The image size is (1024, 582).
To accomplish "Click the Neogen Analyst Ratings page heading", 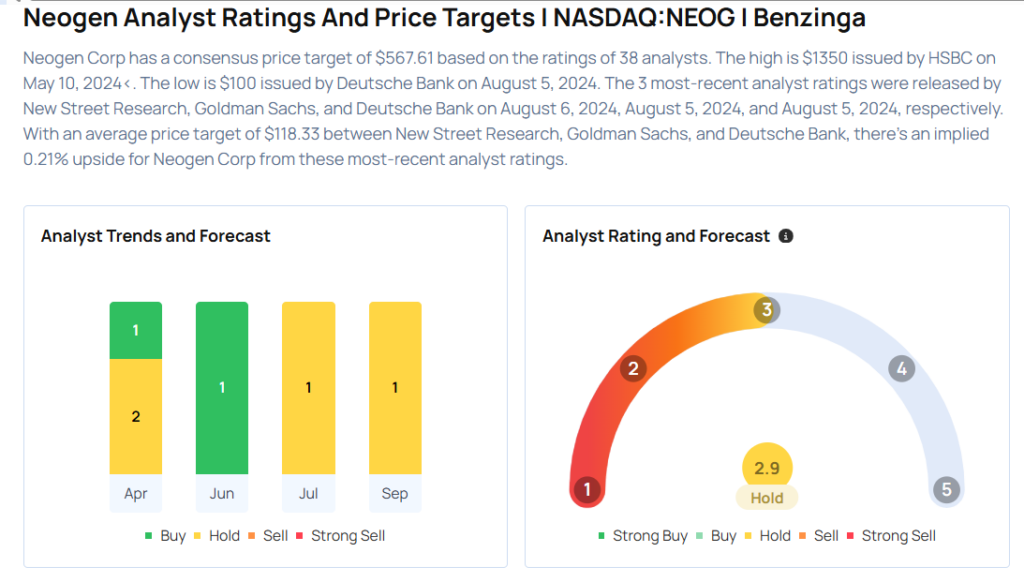I will click(x=444, y=18).
